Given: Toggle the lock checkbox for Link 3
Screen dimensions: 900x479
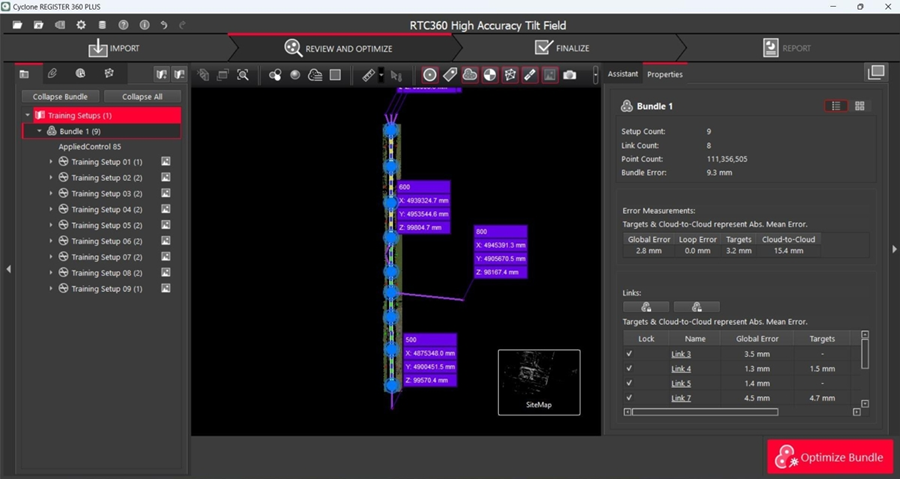Looking at the screenshot, I should (x=629, y=354).
